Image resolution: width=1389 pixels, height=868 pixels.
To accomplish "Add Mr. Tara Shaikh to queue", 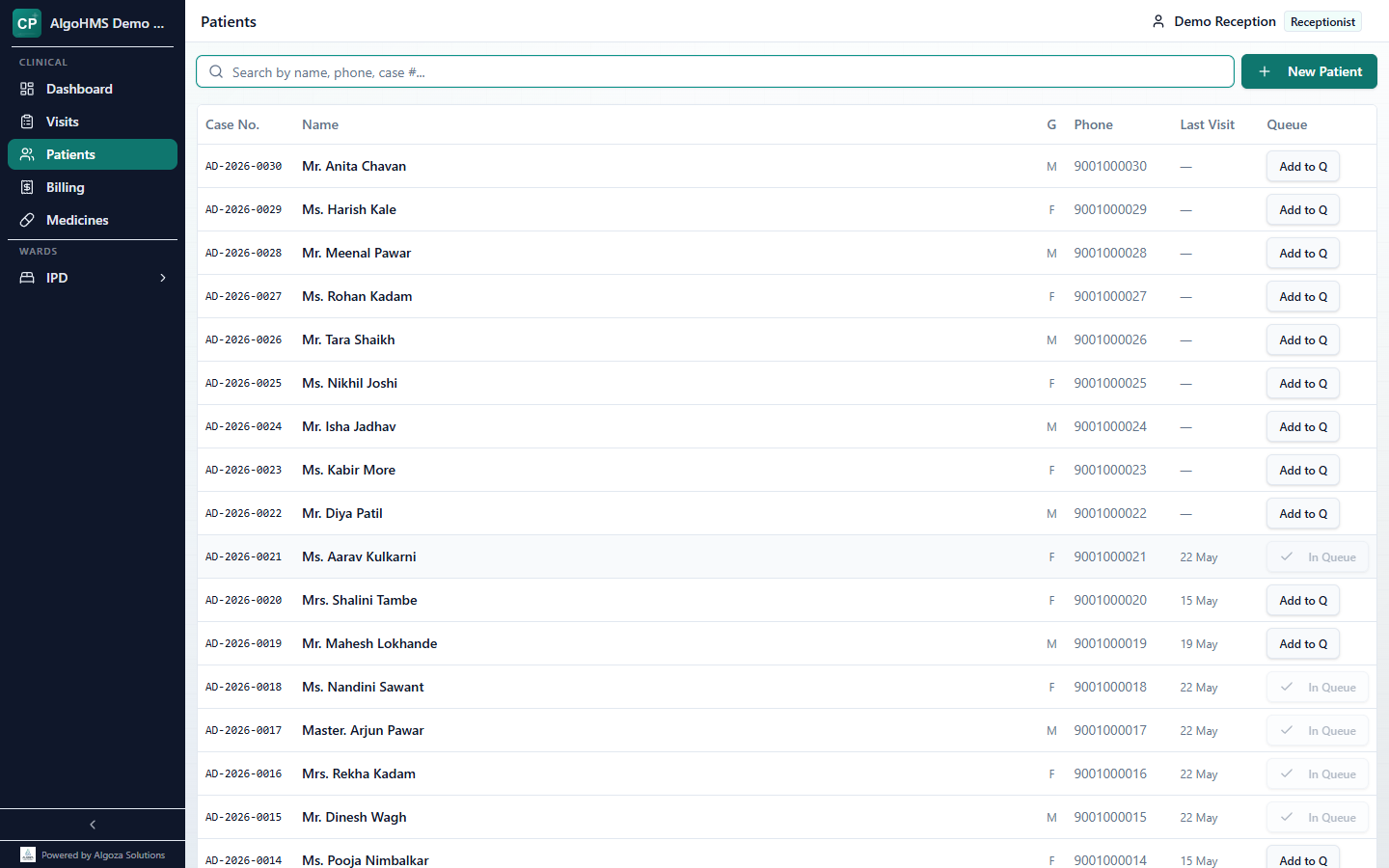I will pos(1303,339).
